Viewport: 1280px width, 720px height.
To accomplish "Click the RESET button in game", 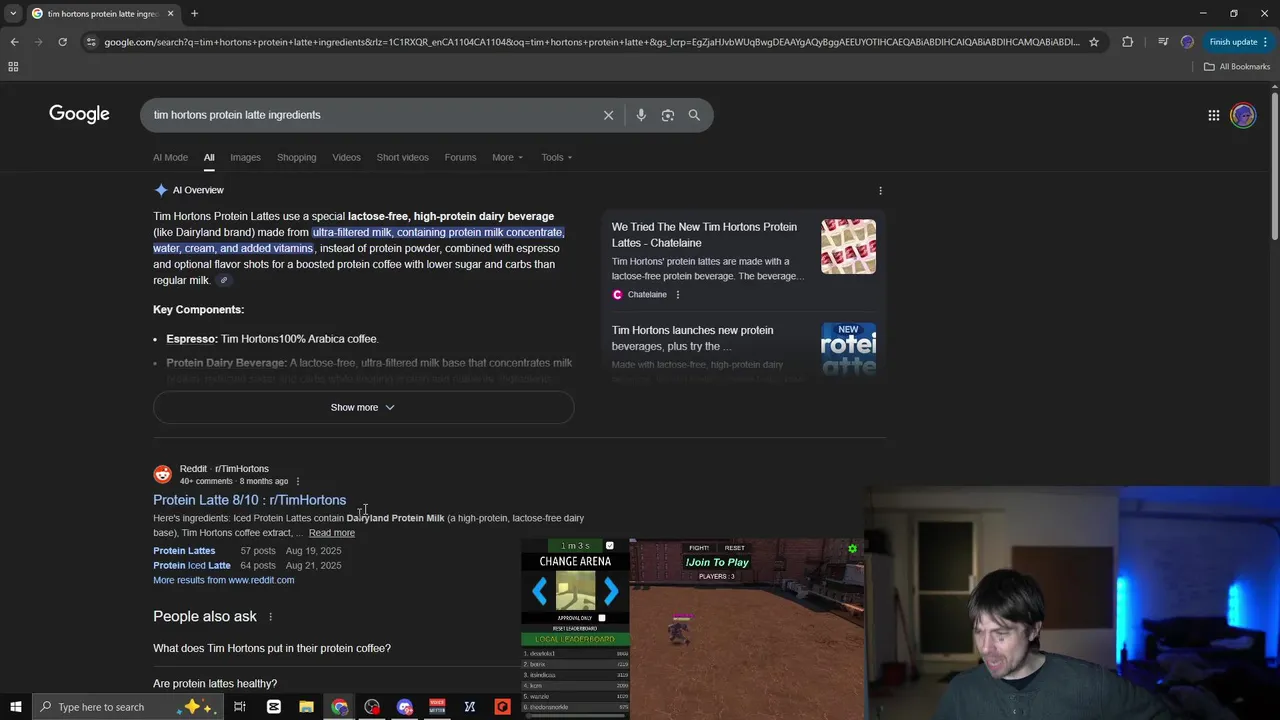I will coord(735,548).
